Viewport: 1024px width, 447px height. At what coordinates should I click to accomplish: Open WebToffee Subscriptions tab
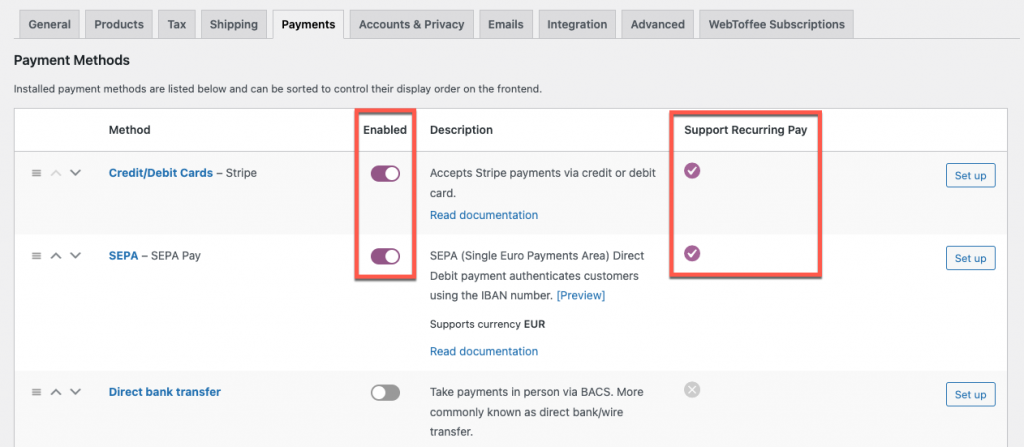776,24
